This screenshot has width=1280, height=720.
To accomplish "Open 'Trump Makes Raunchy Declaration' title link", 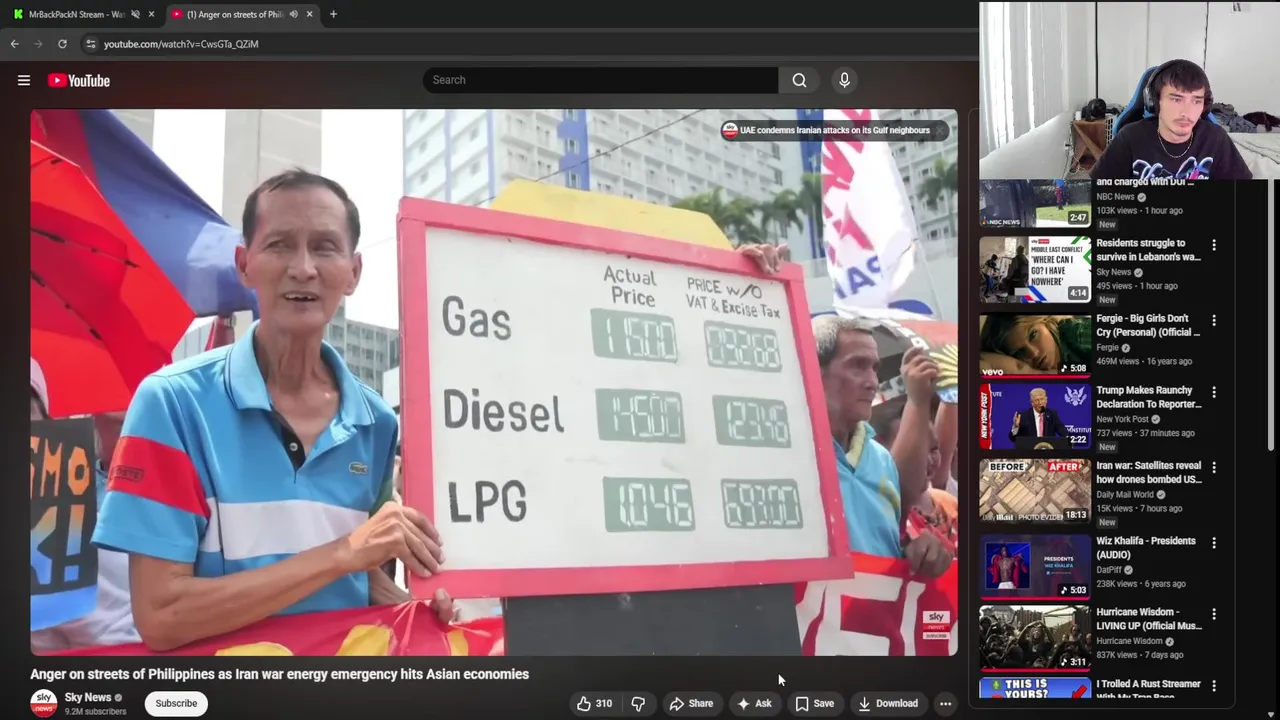I will click(1149, 397).
